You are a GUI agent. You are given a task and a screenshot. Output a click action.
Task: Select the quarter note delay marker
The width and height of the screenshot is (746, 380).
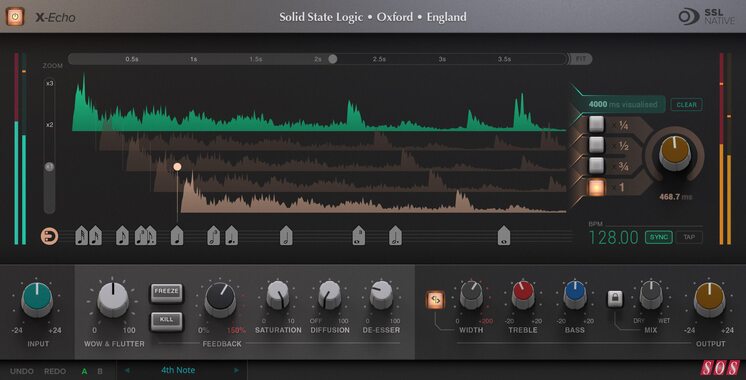(177, 235)
